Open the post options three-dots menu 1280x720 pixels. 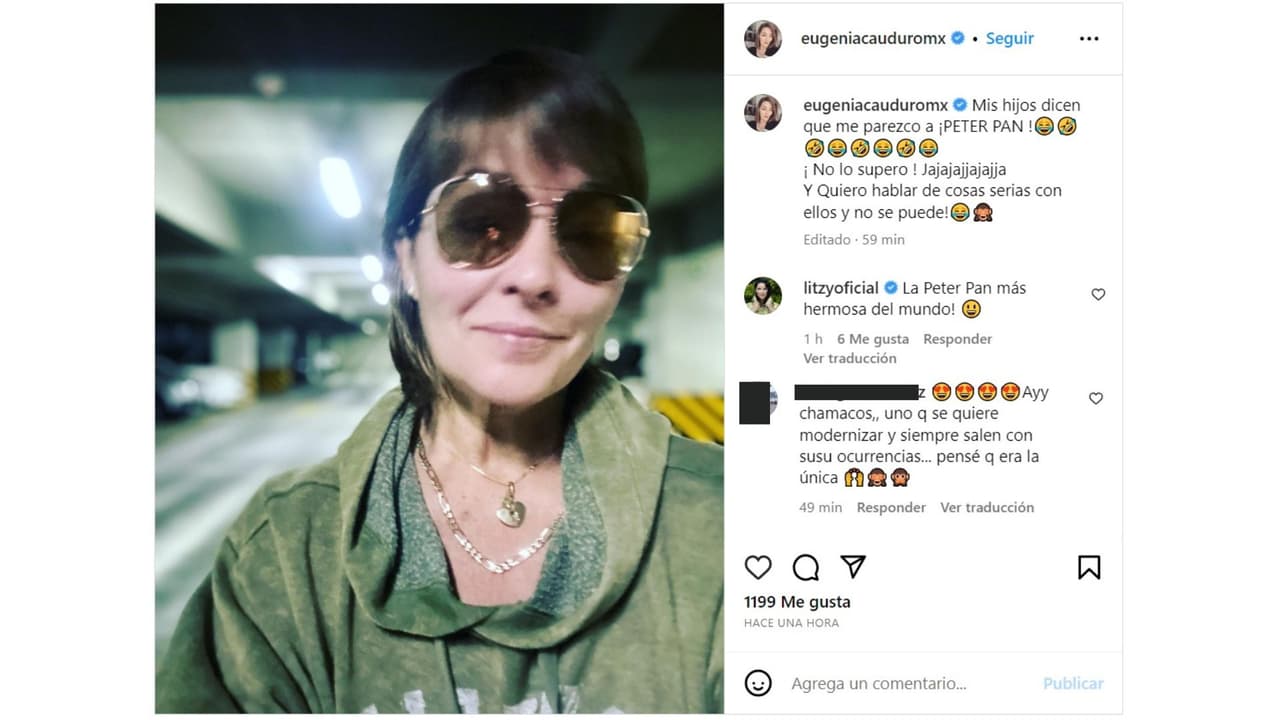1089,38
